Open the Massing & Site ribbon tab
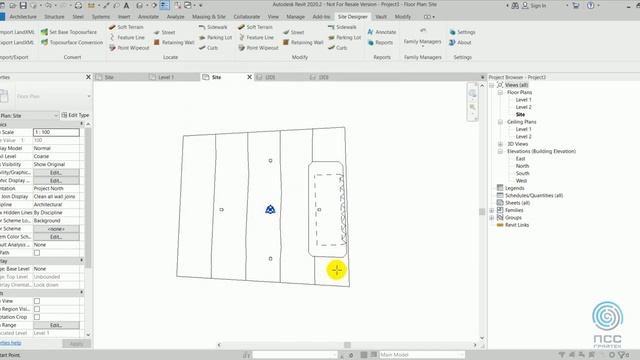Viewport: 640px width, 360px height. (209, 17)
